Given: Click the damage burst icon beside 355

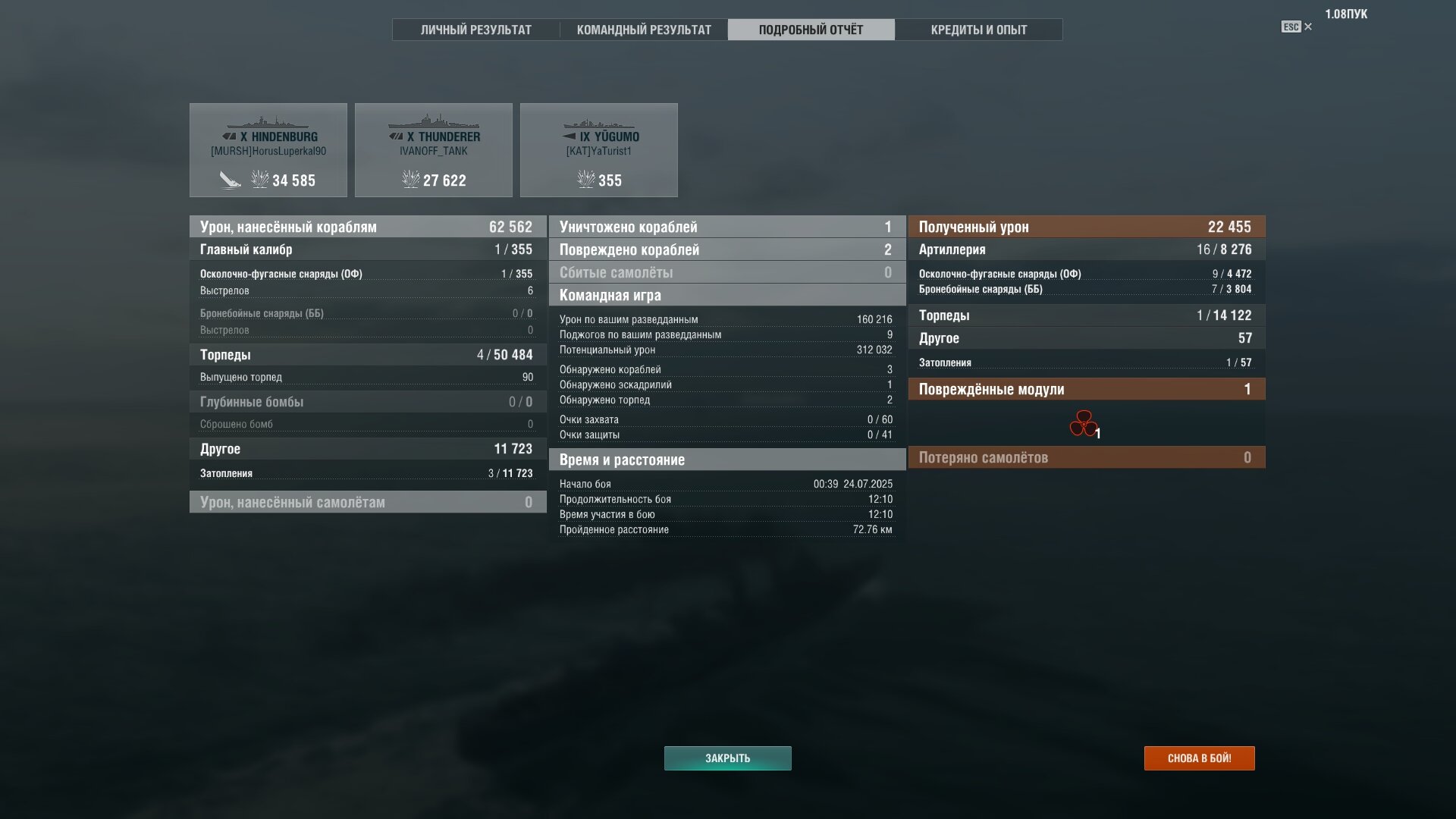Looking at the screenshot, I should pos(586,180).
